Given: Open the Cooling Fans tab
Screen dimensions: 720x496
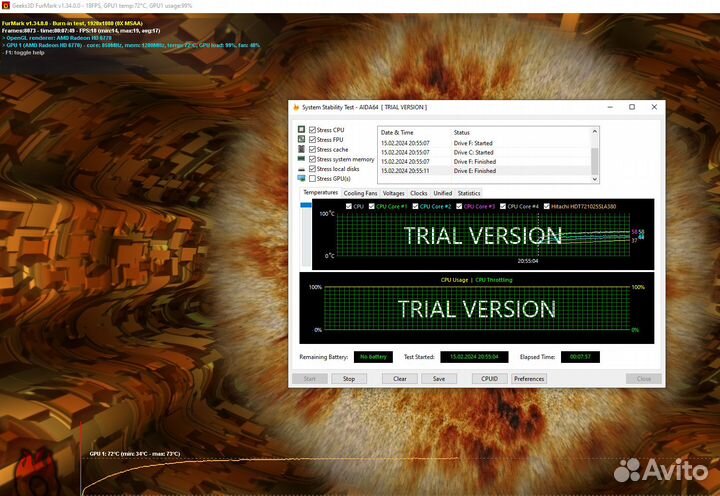Looking at the screenshot, I should pyautogui.click(x=360, y=193).
